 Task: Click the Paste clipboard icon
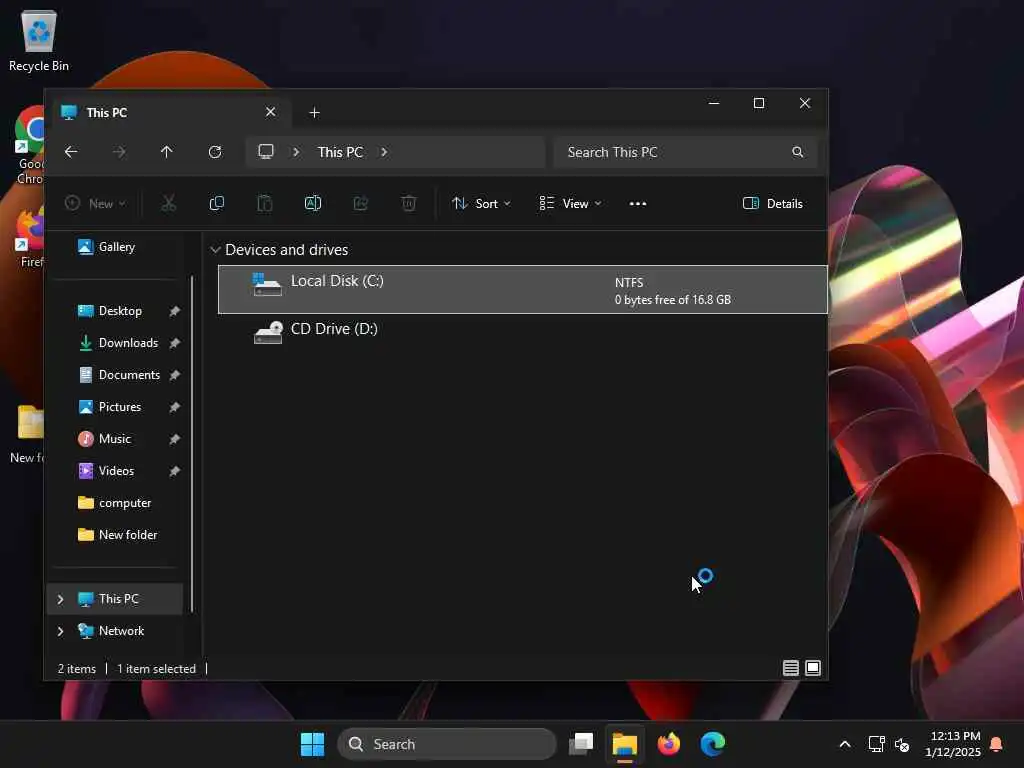click(264, 203)
